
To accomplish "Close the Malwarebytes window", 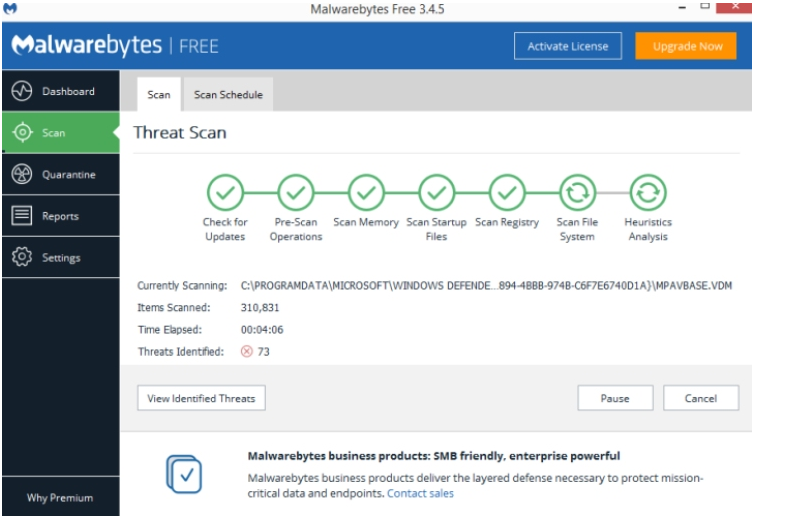I will 734,7.
